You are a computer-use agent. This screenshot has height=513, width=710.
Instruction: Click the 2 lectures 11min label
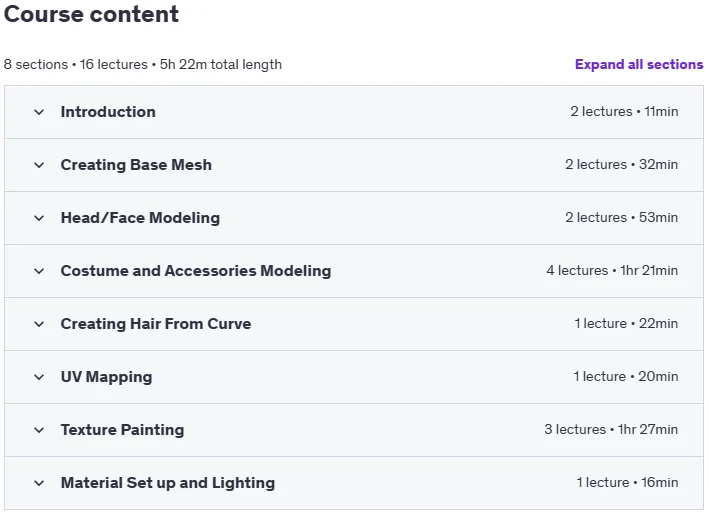tap(624, 111)
